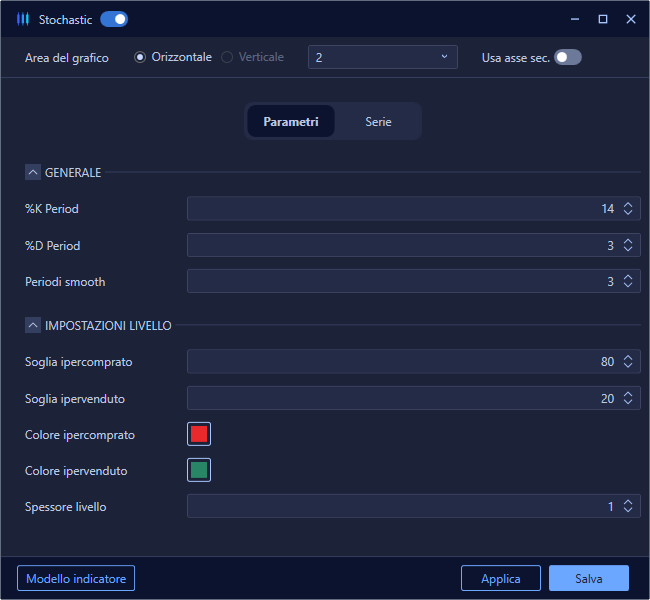
Task: Click the Soglia ipercomprato value field
Action: (414, 362)
